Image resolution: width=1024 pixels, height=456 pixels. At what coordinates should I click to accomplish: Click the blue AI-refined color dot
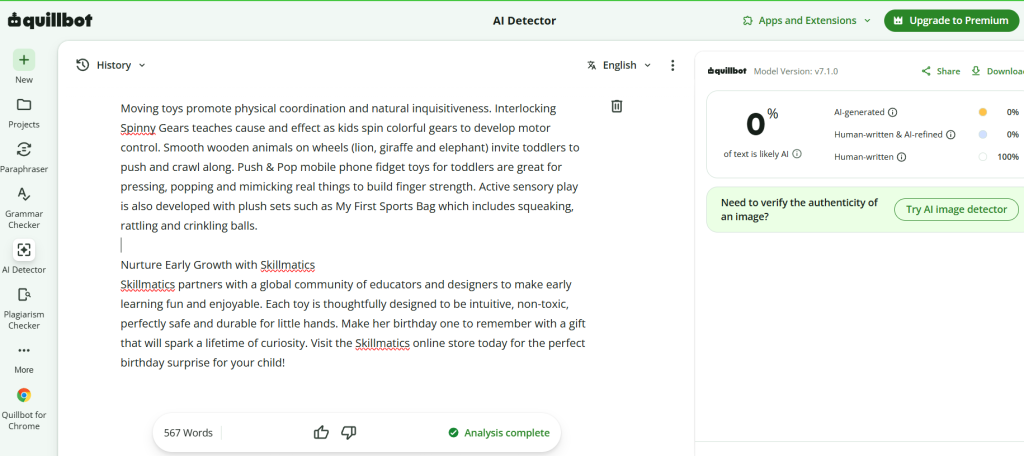click(x=983, y=135)
